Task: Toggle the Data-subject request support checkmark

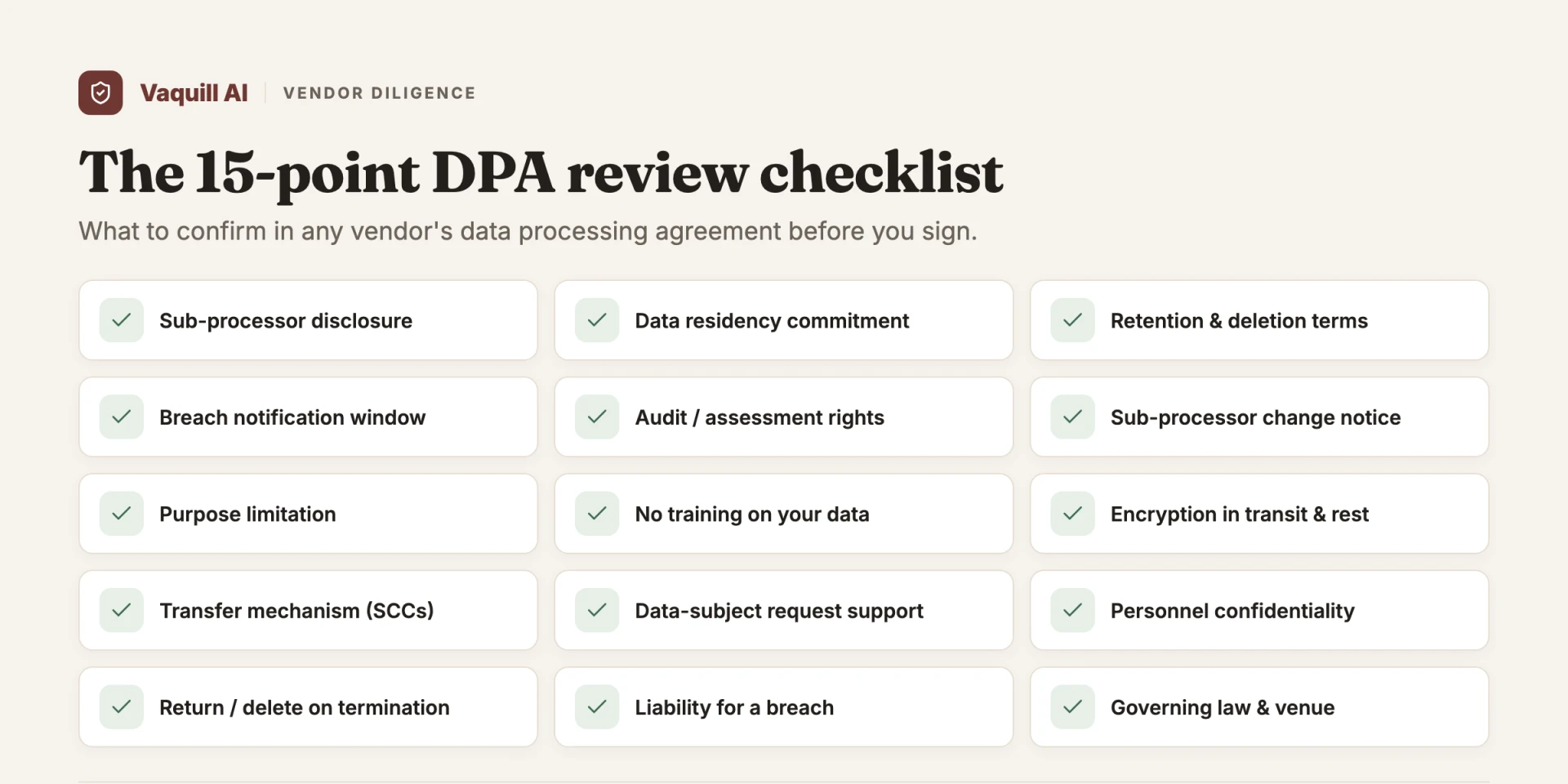Action: [x=597, y=610]
